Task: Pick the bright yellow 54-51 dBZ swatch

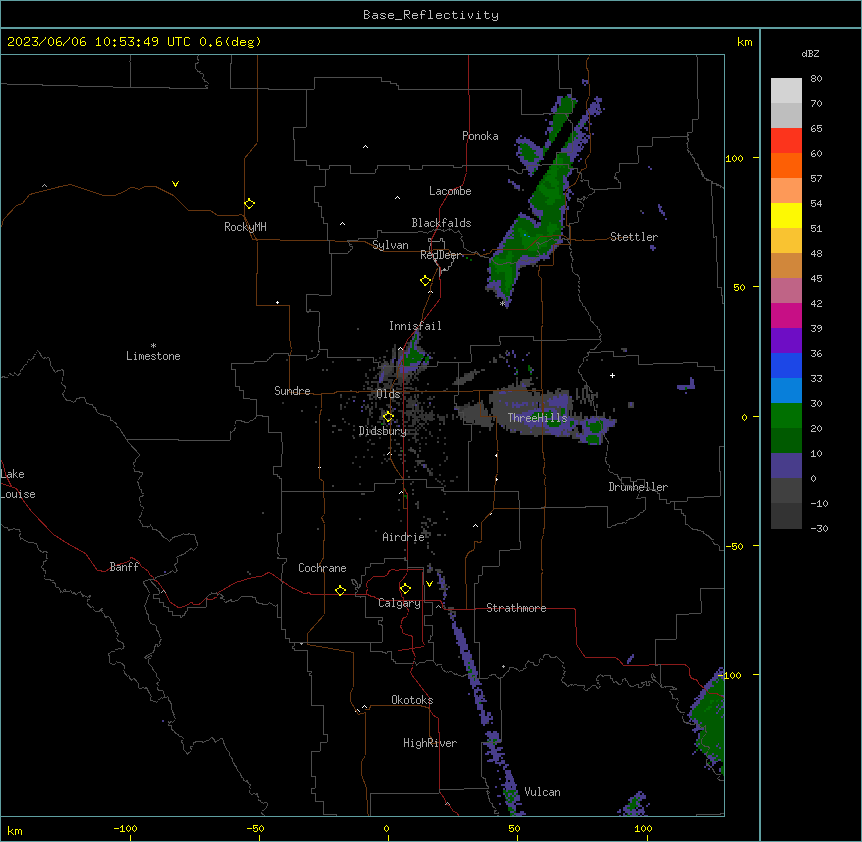Action: click(786, 215)
